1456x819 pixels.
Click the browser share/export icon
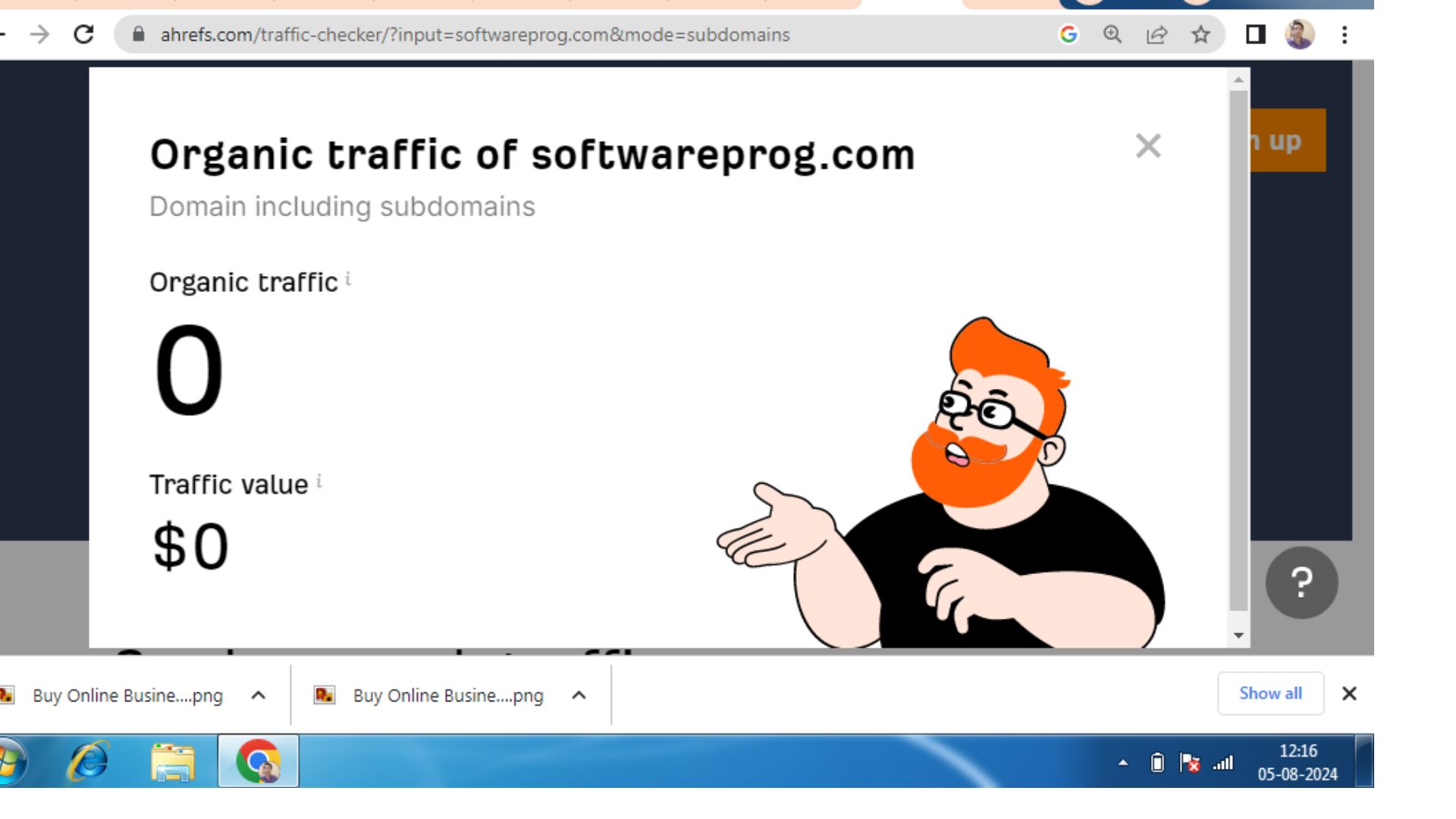click(1158, 35)
